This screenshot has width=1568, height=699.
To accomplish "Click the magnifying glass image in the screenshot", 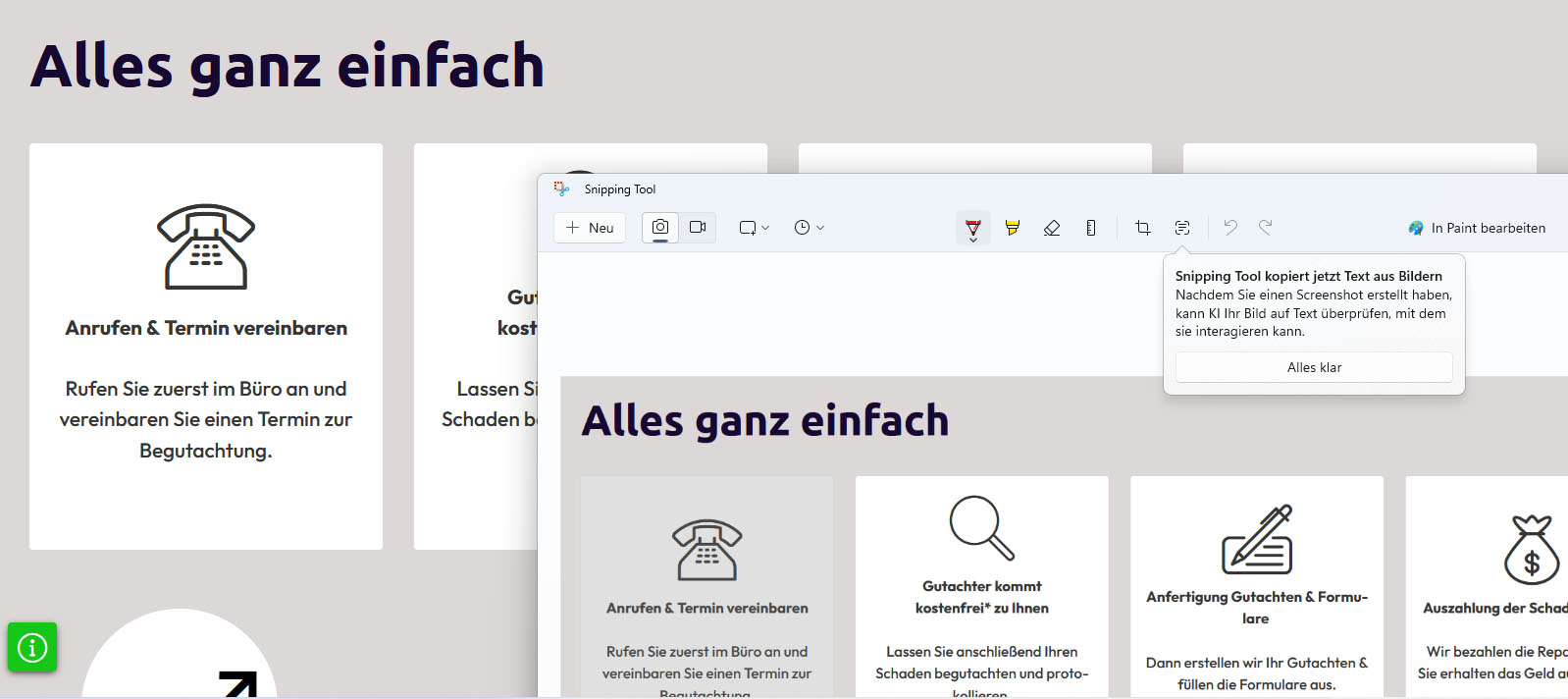I will (981, 527).
